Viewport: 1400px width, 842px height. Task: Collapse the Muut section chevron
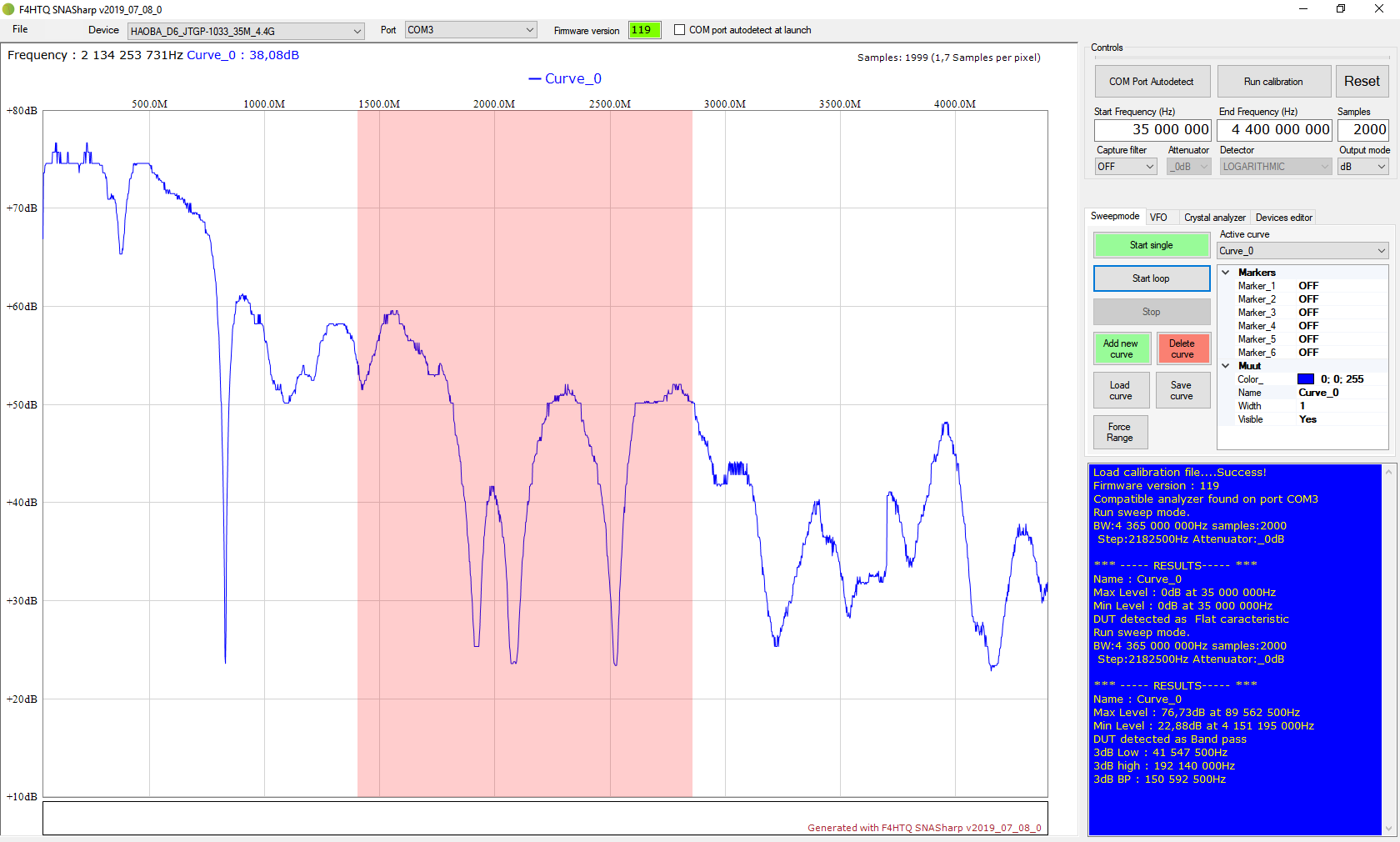1226,366
